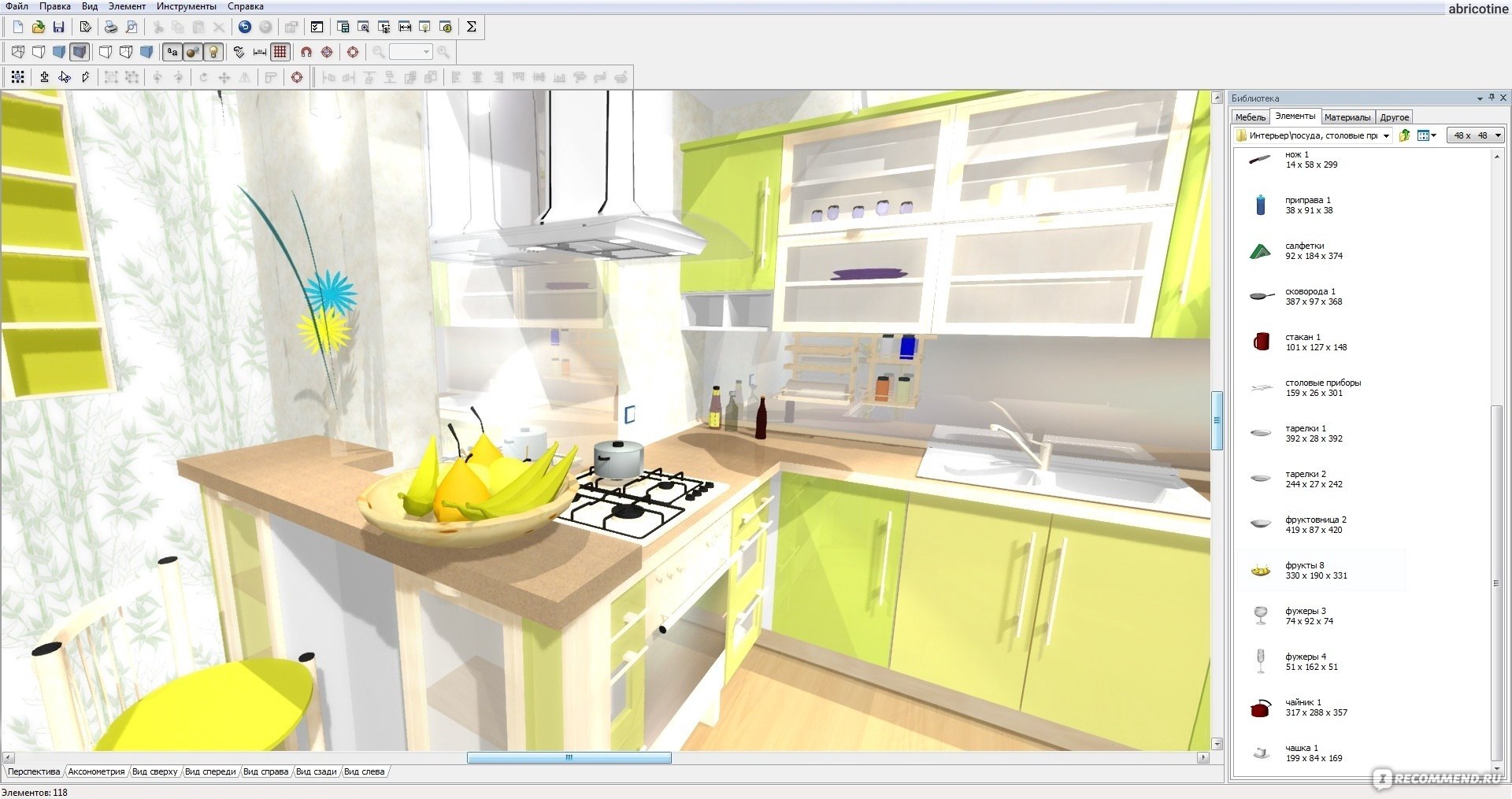
Task: Click the pencil edit tool icon
Action: pyautogui.click(x=85, y=77)
